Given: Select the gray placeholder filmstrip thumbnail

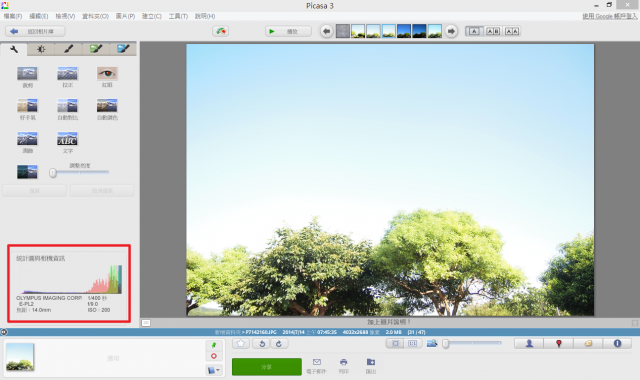Looking at the screenshot, I should pyautogui.click(x=342, y=31).
